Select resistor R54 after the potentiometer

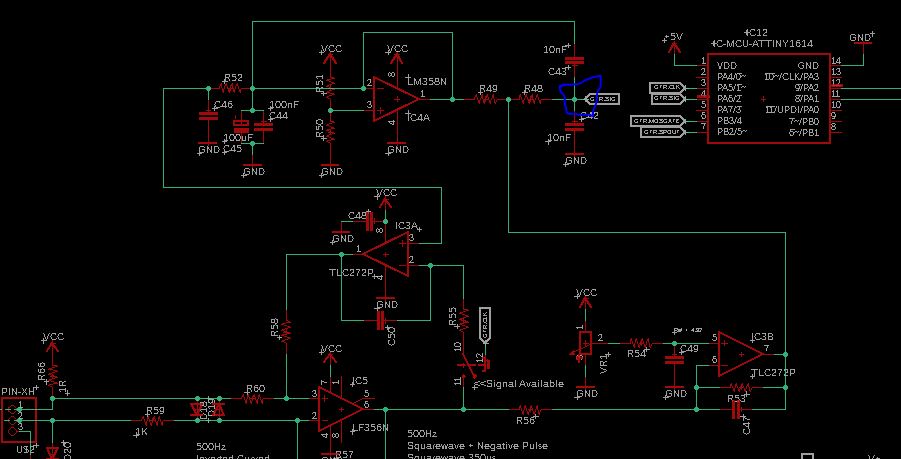coord(641,343)
